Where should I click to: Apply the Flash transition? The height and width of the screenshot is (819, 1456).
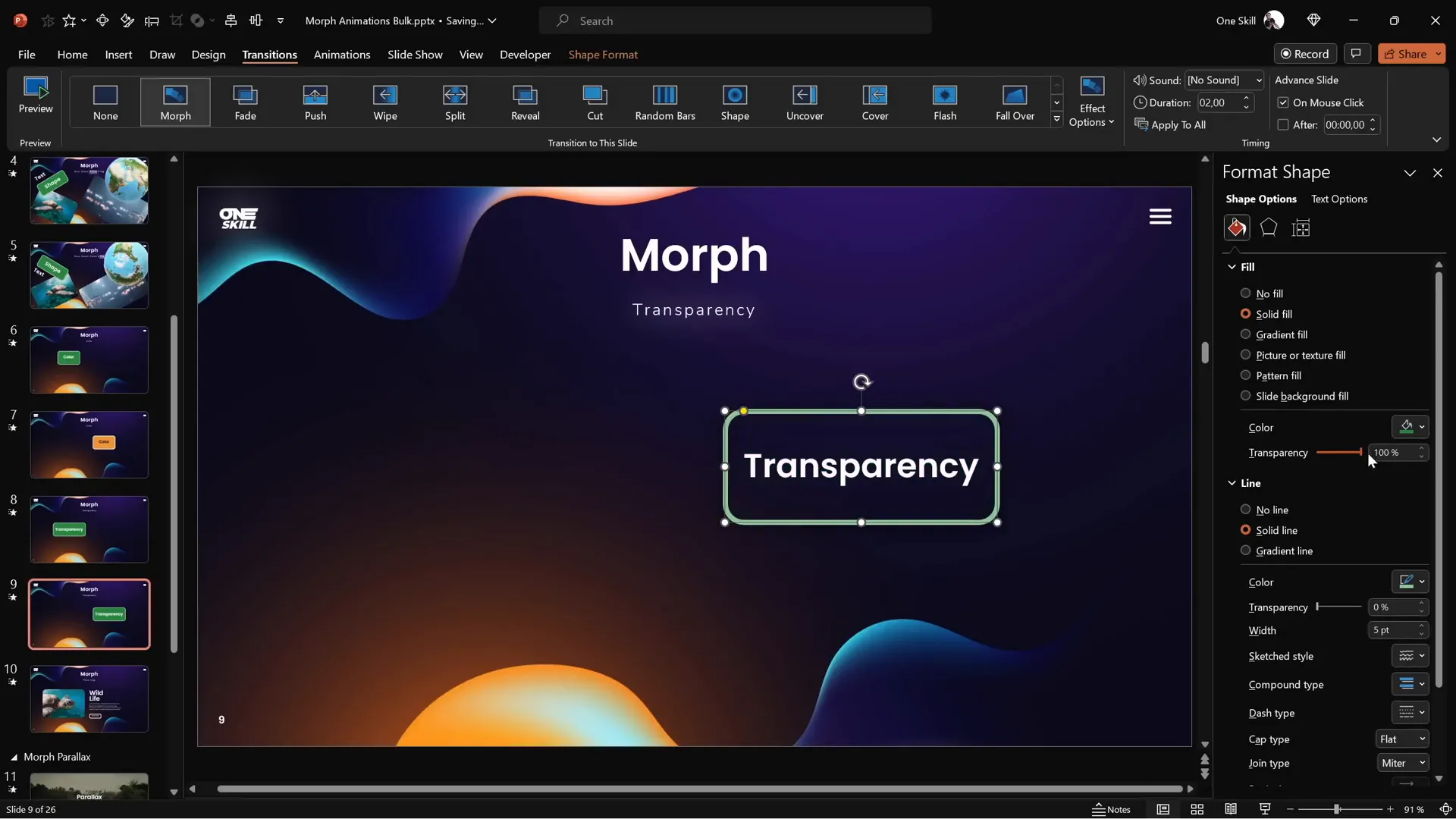pyautogui.click(x=945, y=102)
